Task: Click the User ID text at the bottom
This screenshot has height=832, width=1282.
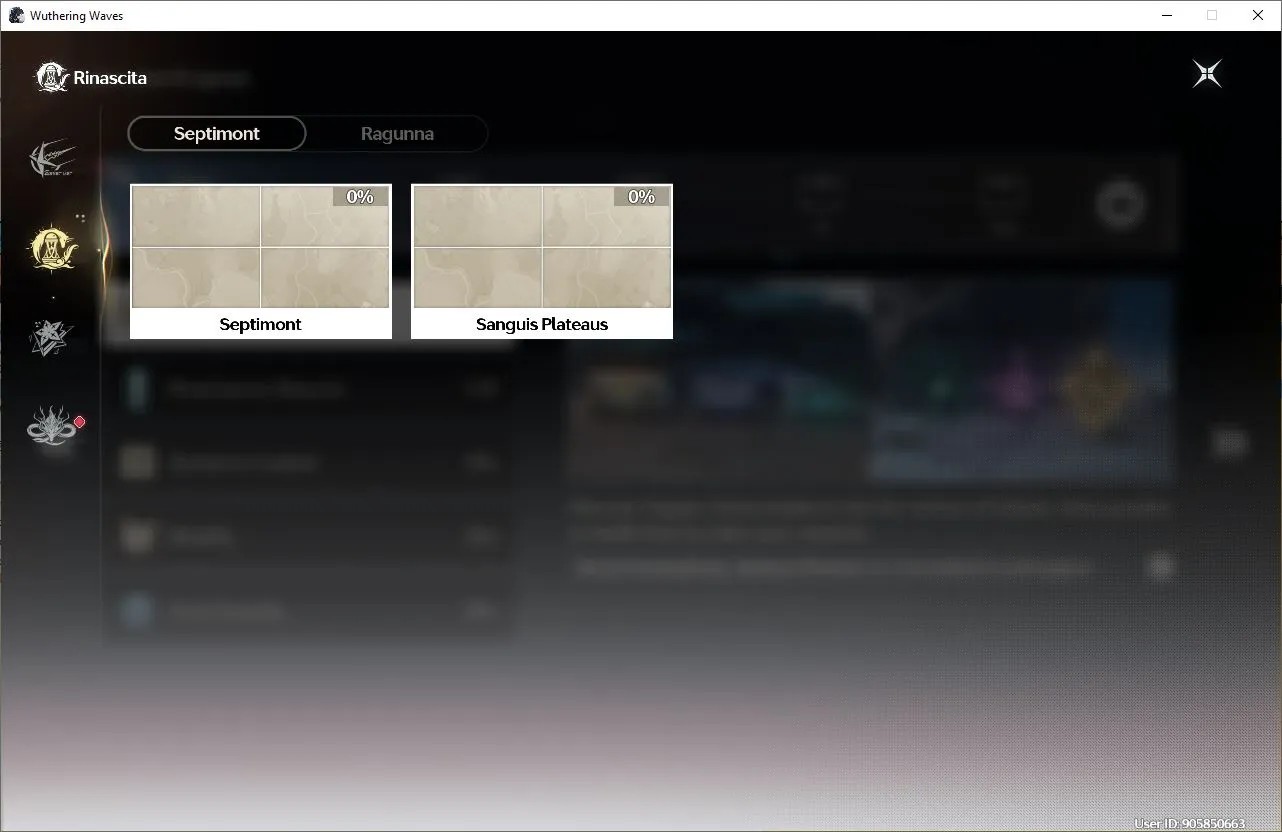Action: [1190, 824]
